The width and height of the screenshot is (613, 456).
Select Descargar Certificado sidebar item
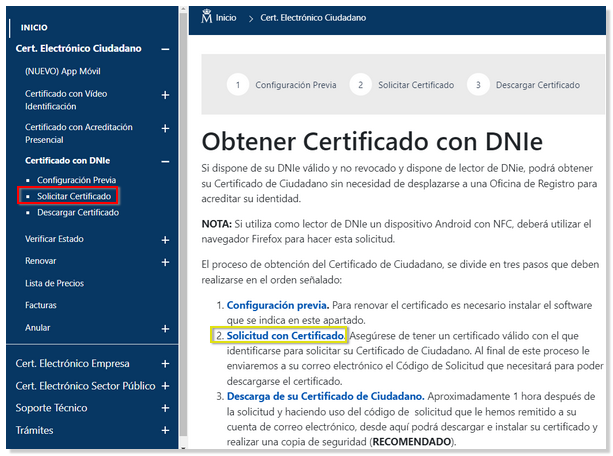(77, 212)
